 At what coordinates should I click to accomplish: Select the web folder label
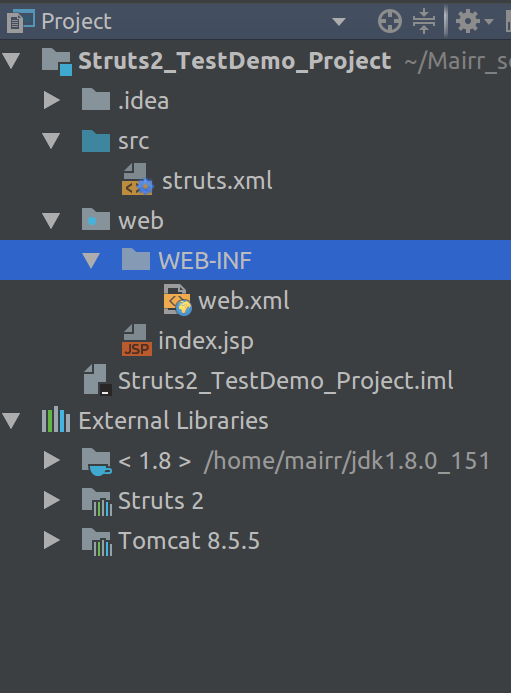point(141,221)
